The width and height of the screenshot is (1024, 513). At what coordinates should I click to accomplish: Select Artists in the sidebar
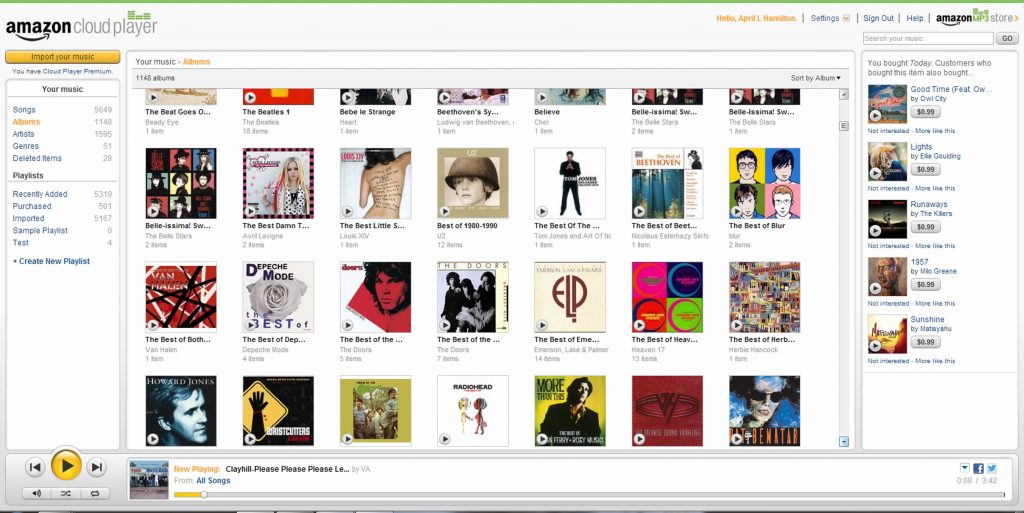tap(24, 134)
